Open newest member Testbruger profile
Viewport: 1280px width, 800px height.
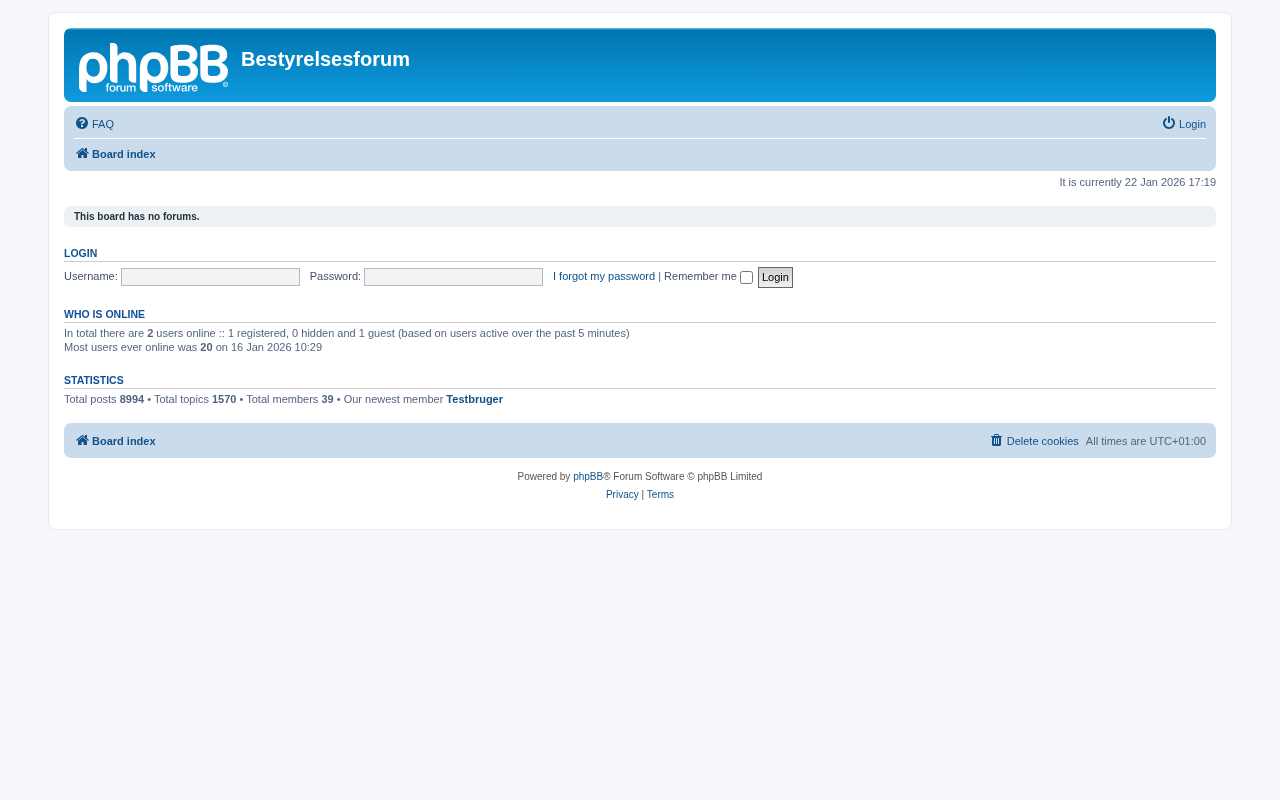[474, 399]
